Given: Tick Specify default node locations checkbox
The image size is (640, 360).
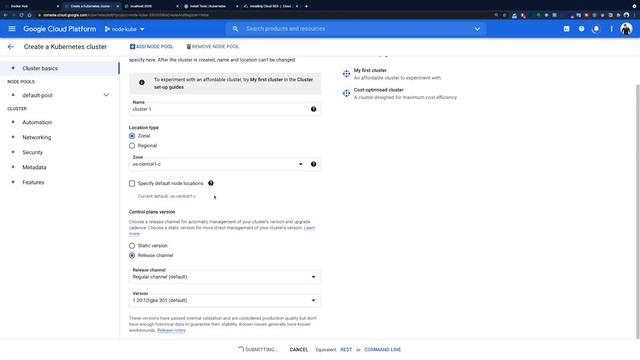Looking at the screenshot, I should (x=132, y=184).
